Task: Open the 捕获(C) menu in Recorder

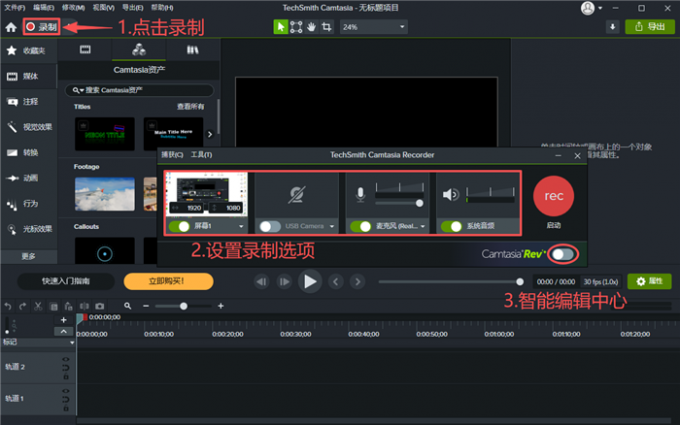Action: [172, 155]
